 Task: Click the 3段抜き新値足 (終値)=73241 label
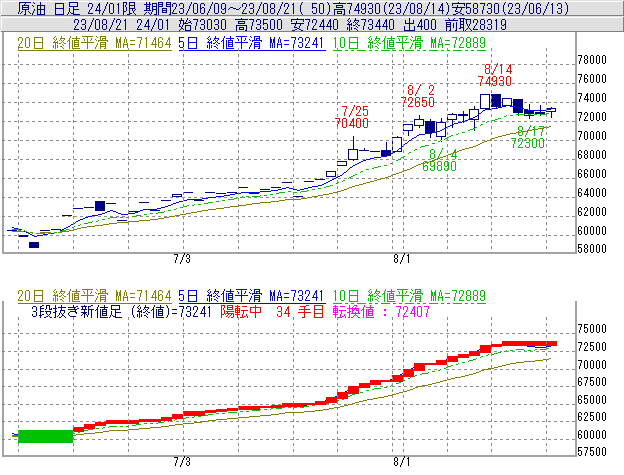(x=121, y=311)
